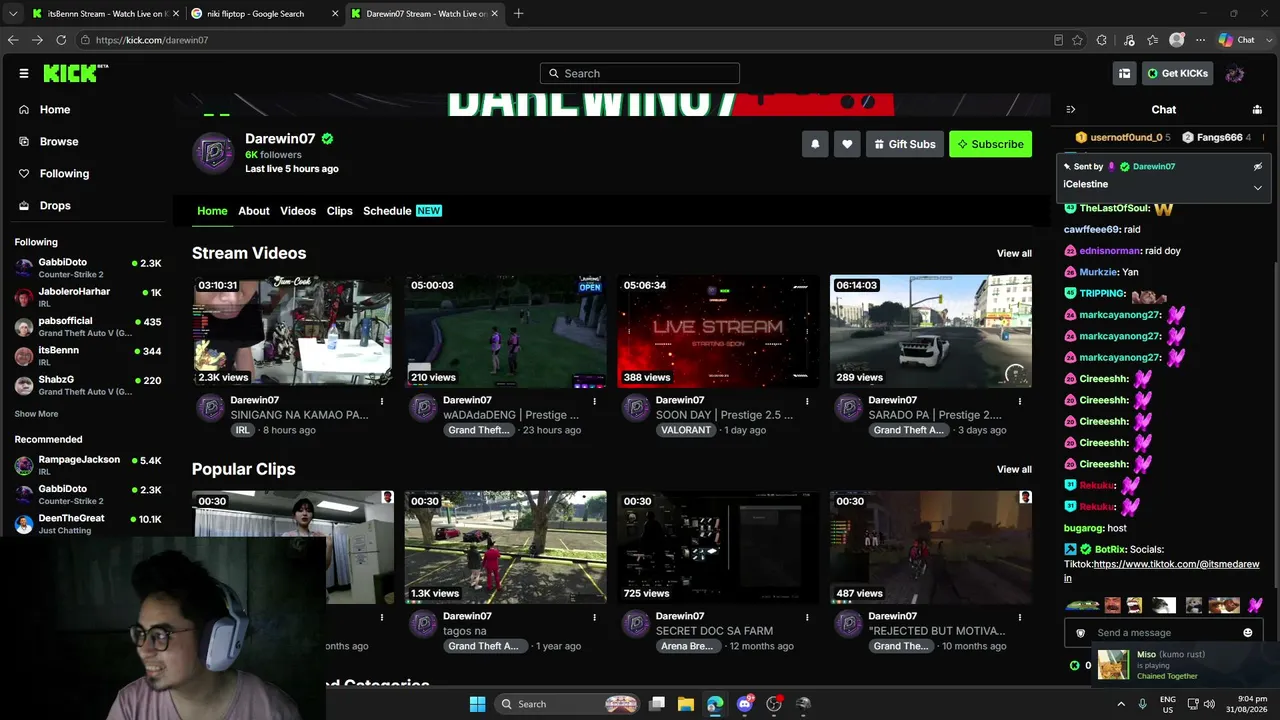Open the favorites list icon

(x=1153, y=40)
